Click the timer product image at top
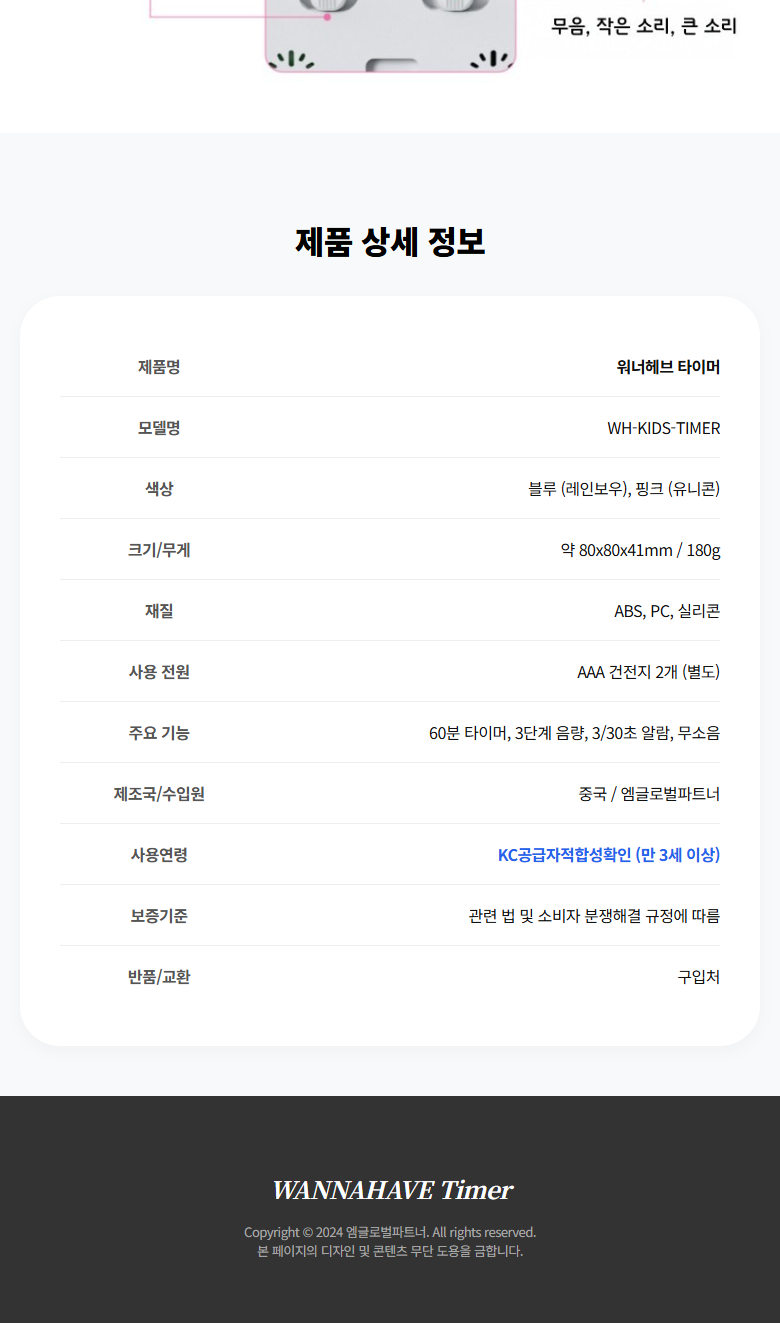Screen dimensions: 780x1323 [x=390, y=36]
